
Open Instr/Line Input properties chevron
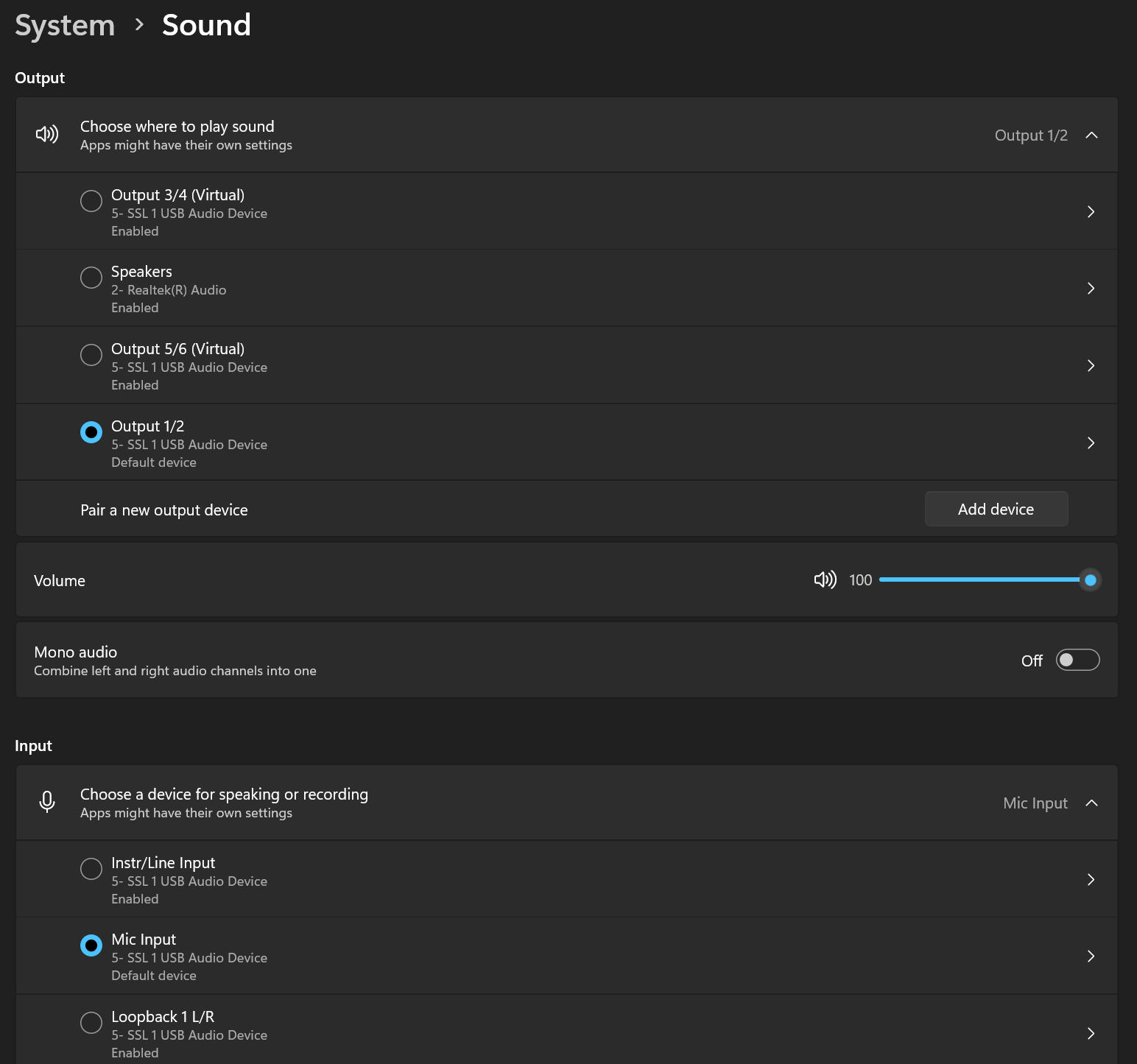[x=1091, y=879]
